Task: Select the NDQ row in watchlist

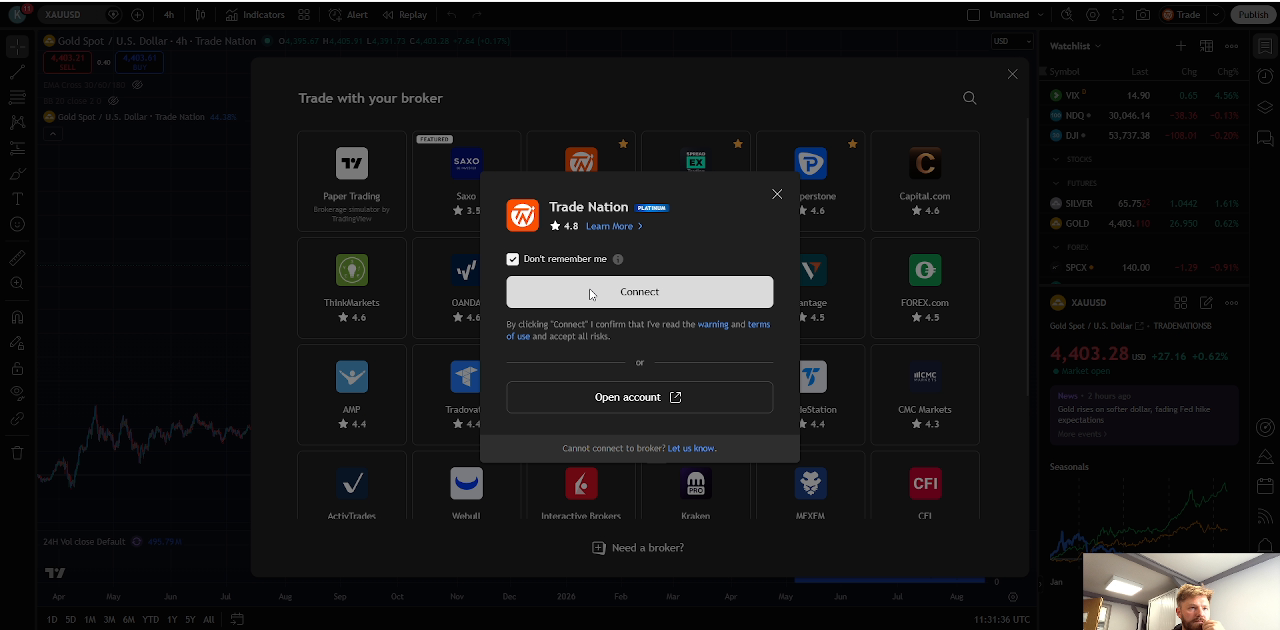Action: coord(1144,115)
